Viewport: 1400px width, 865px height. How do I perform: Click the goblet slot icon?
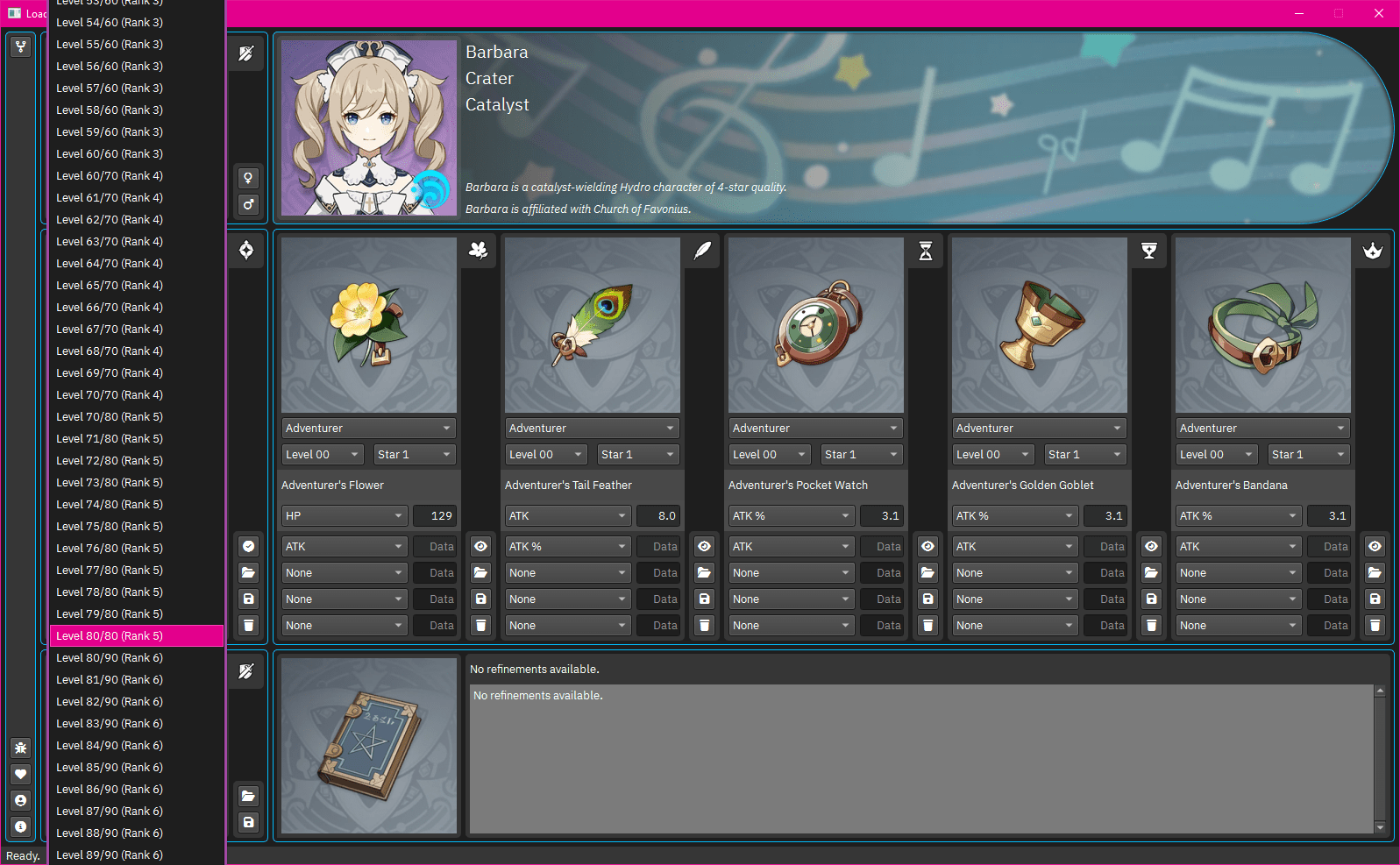[x=1149, y=251]
